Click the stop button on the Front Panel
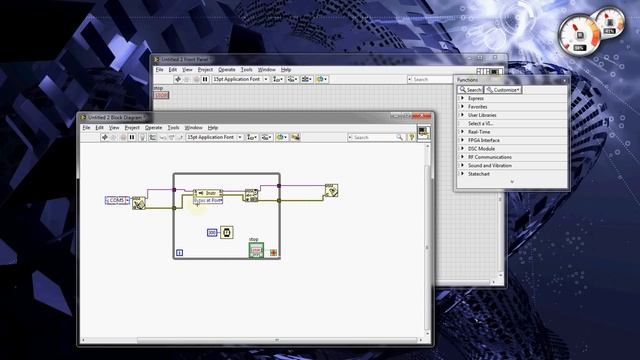 click(161, 96)
